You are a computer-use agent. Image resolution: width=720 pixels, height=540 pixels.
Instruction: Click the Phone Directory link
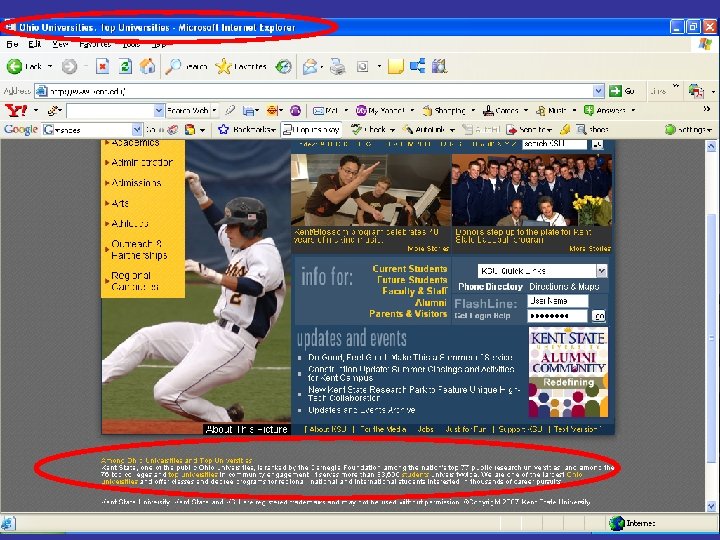pyautogui.click(x=490, y=287)
